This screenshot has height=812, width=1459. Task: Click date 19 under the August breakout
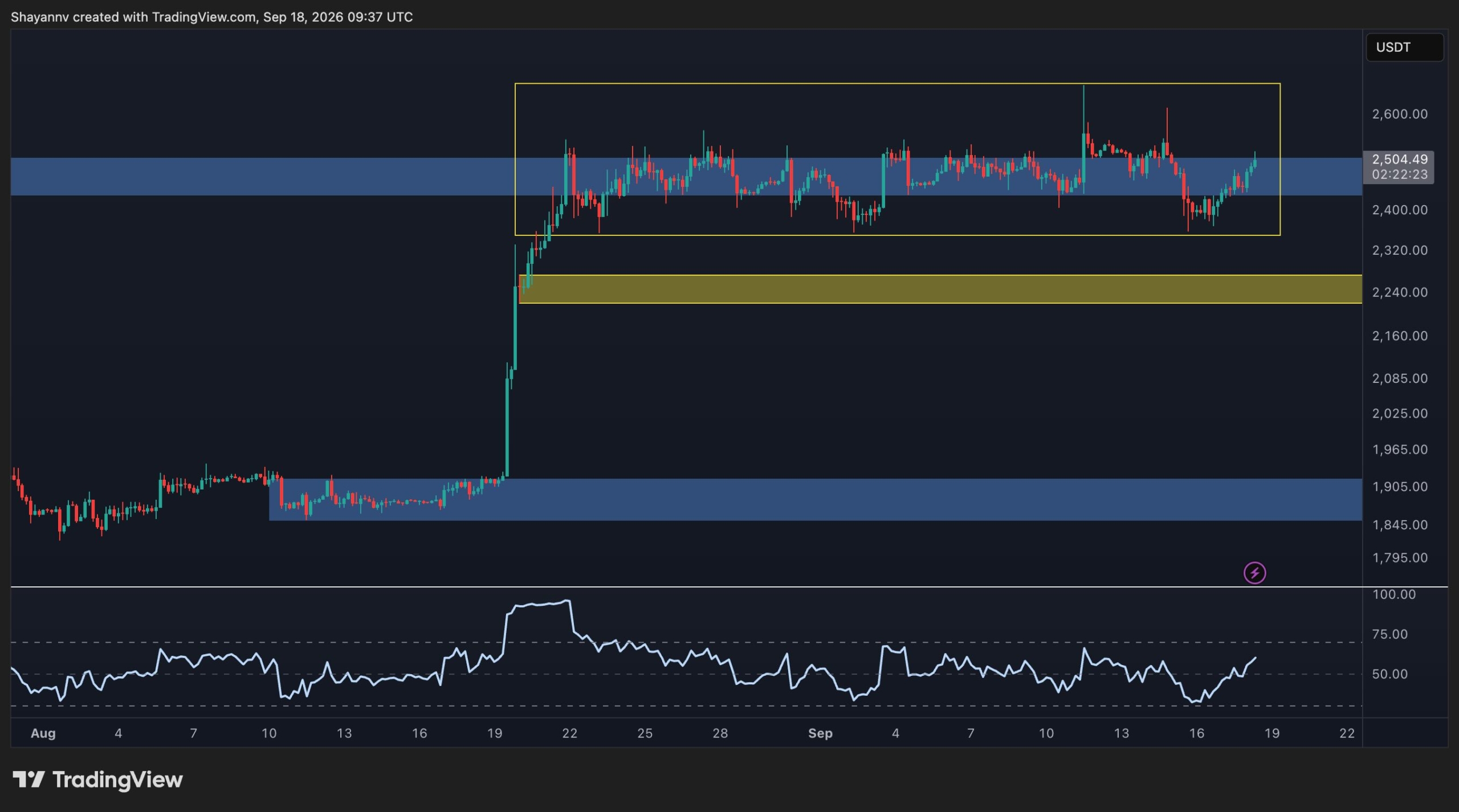[x=494, y=733]
